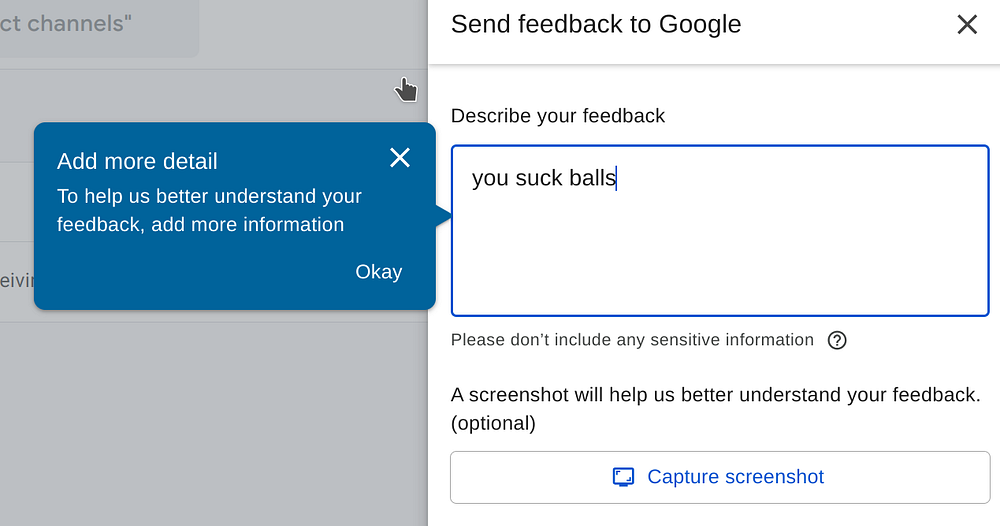Place cursor on the typed feedback text
Viewport: 1000px width, 526px height.
pos(543,179)
